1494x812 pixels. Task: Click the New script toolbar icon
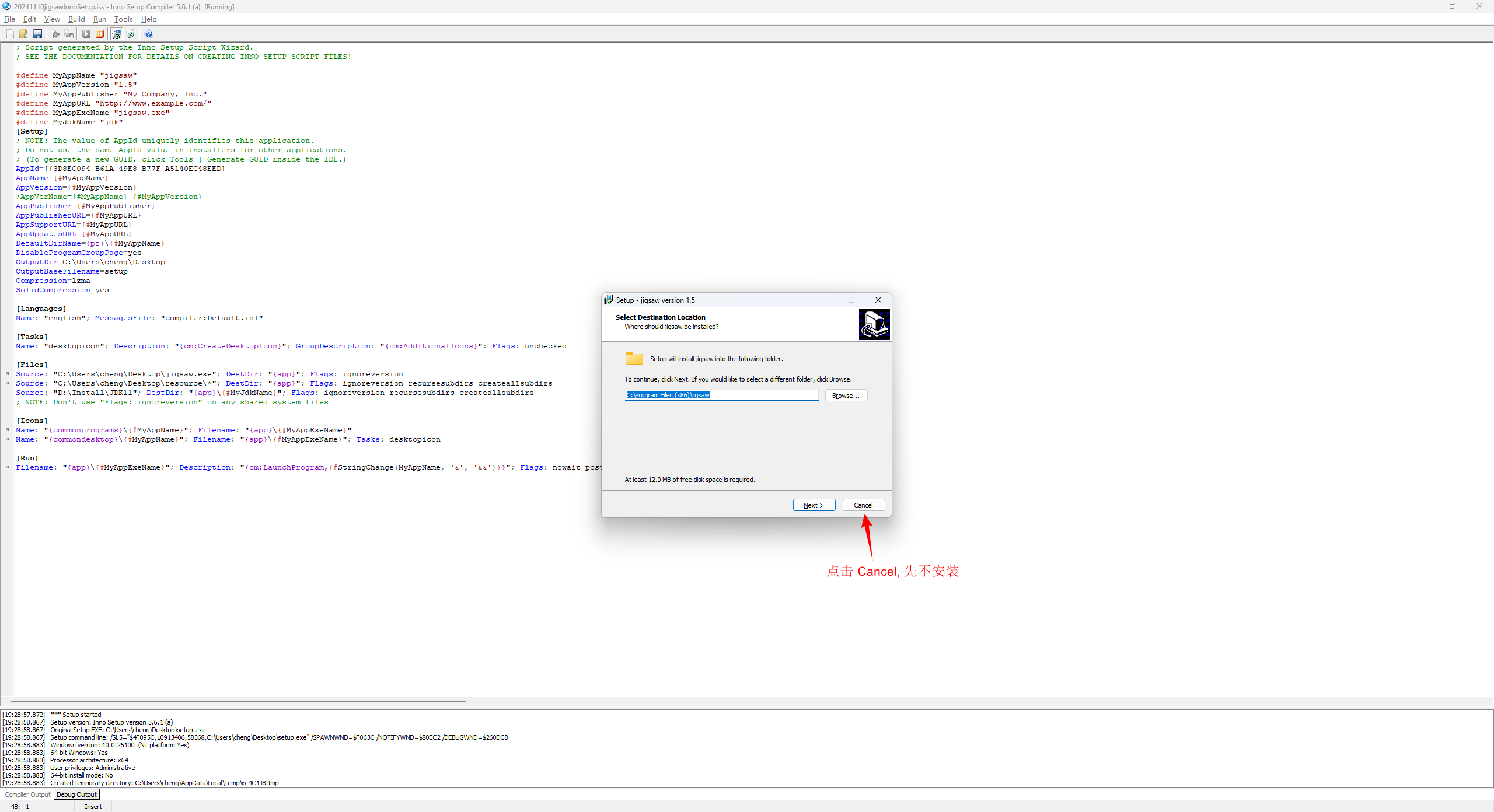tap(10, 34)
